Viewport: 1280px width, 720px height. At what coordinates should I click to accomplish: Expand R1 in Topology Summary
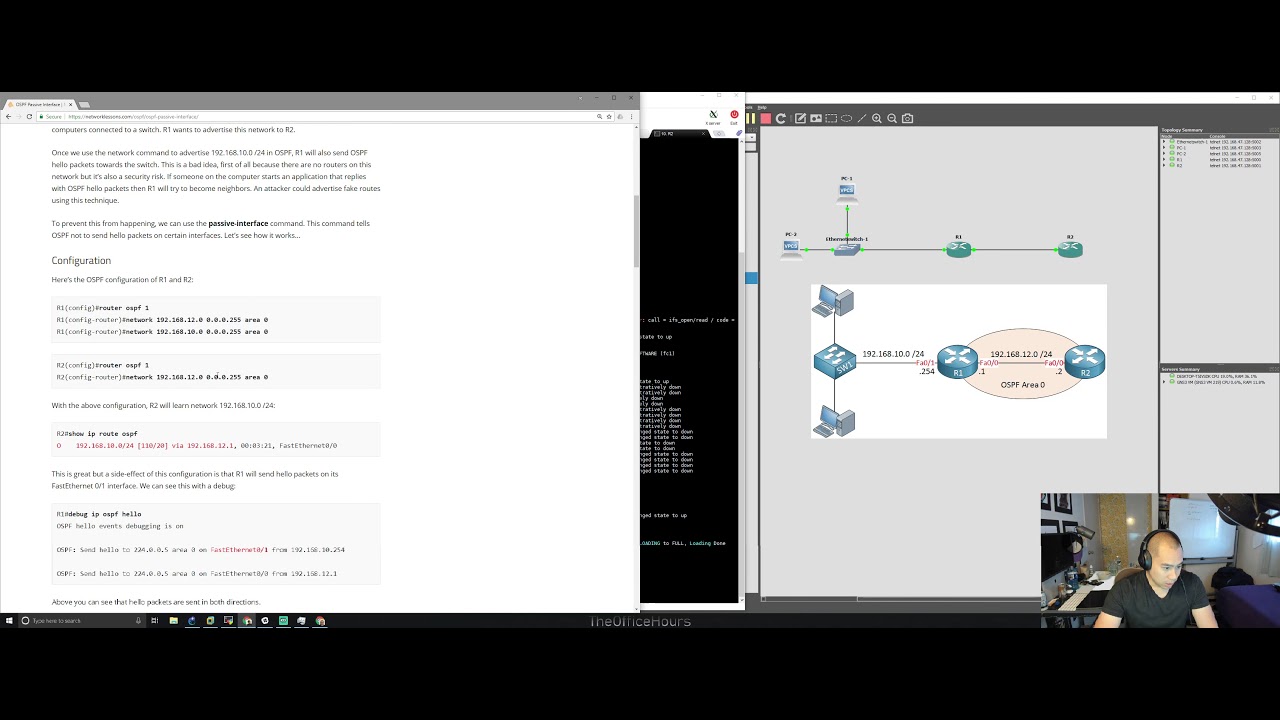(1164, 160)
